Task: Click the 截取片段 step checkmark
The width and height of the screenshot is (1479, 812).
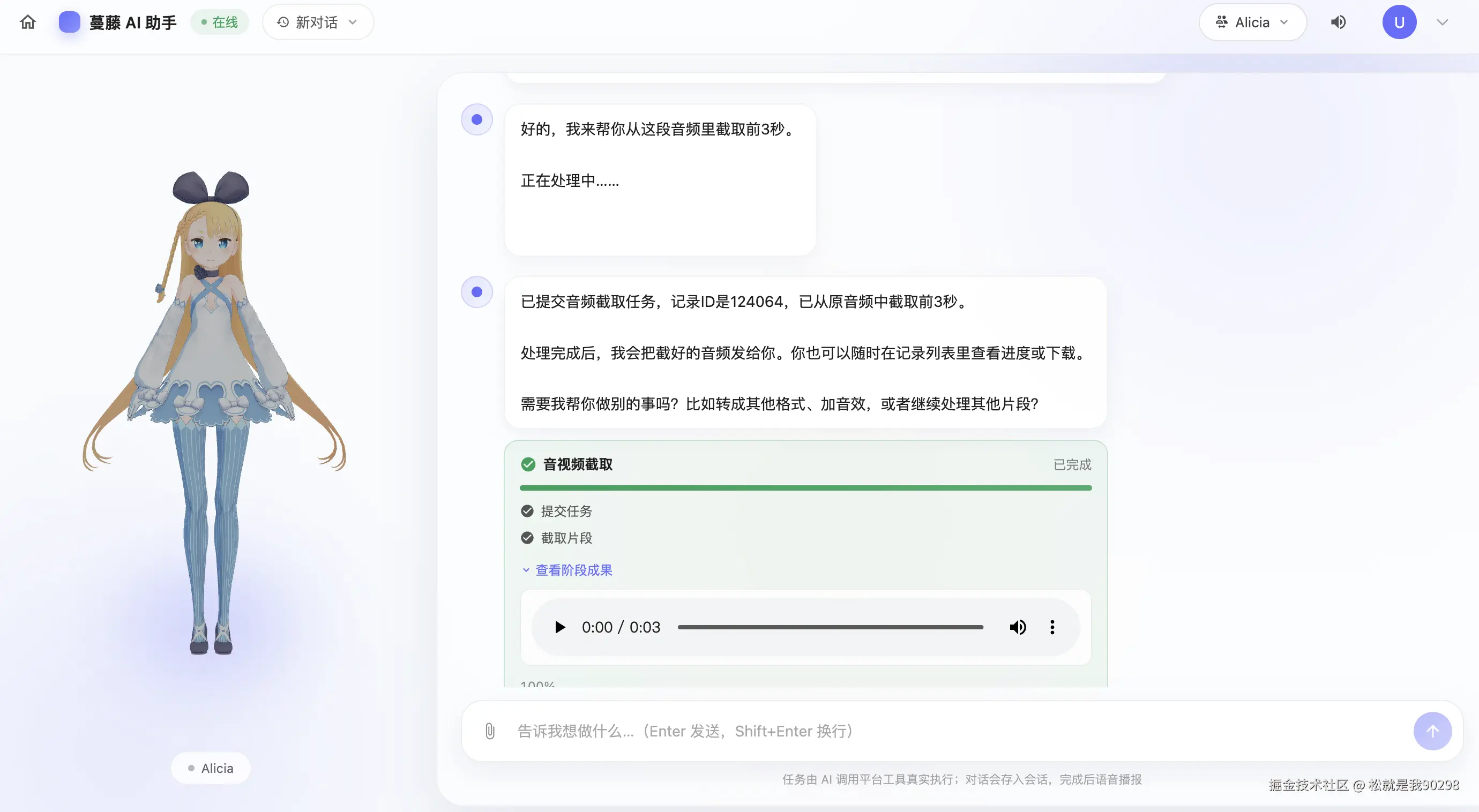Action: [527, 537]
